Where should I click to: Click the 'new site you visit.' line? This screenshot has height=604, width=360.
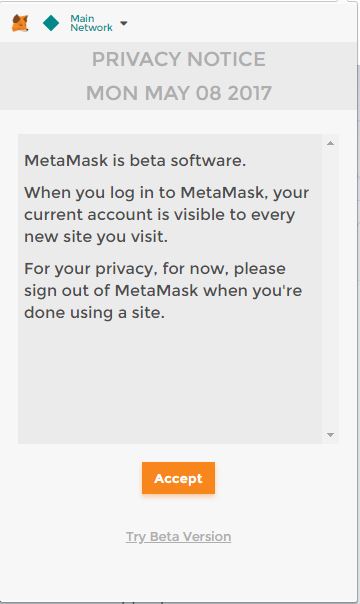pyautogui.click(x=96, y=237)
